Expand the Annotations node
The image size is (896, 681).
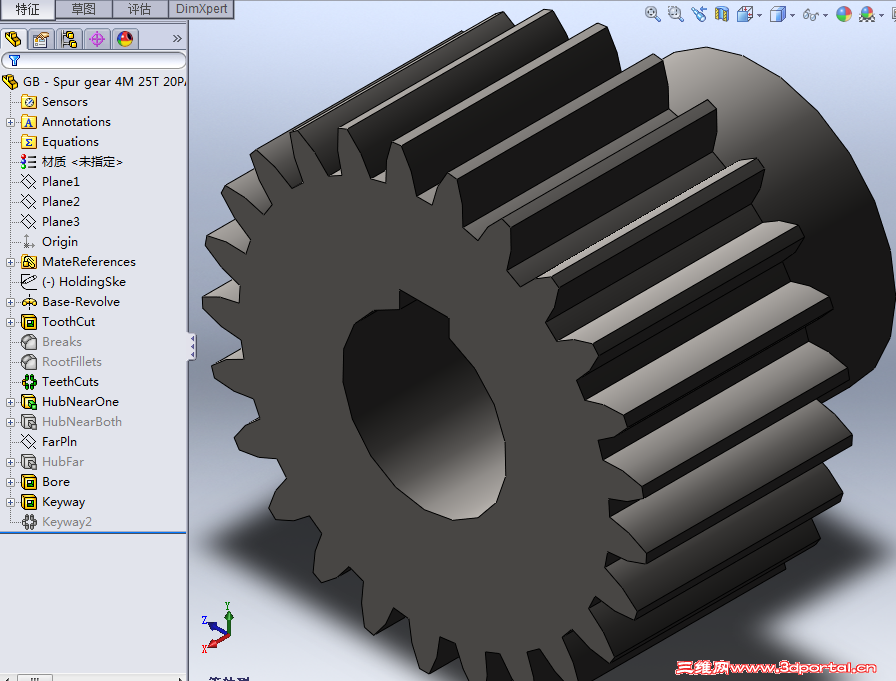point(10,122)
